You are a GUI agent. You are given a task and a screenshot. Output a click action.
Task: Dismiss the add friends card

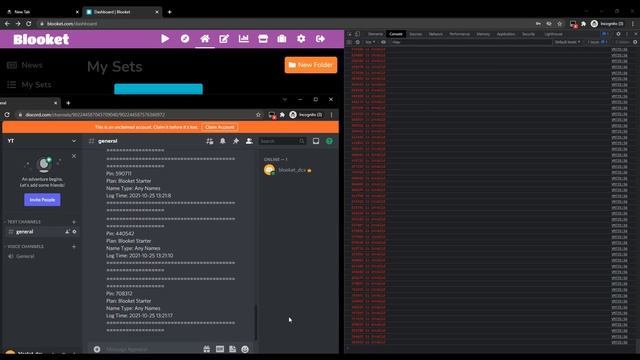coord(74,156)
